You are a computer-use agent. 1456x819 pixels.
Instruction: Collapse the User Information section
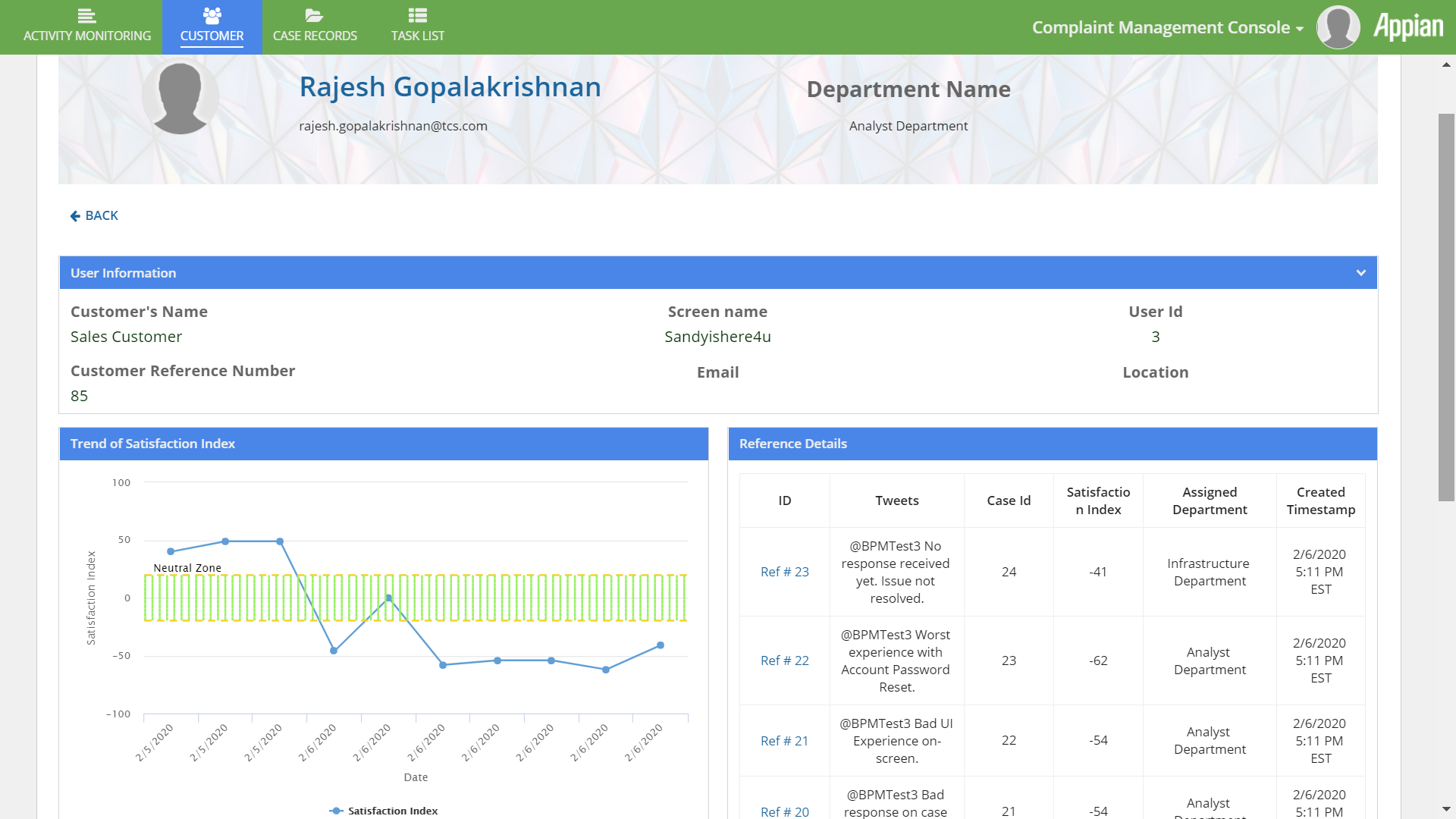1360,273
